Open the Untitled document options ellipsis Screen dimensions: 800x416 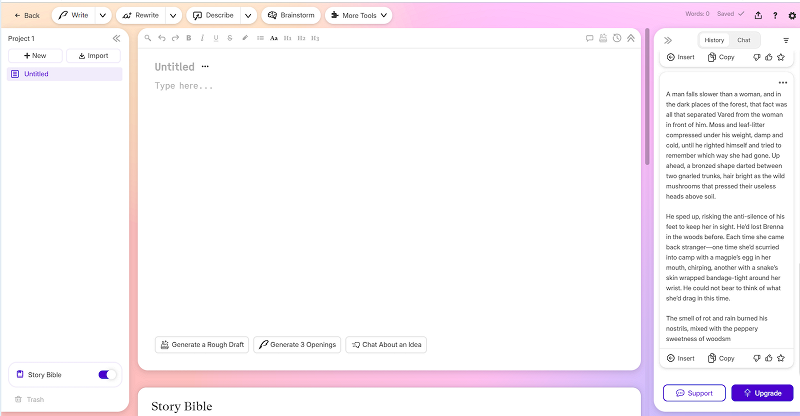[205, 66]
